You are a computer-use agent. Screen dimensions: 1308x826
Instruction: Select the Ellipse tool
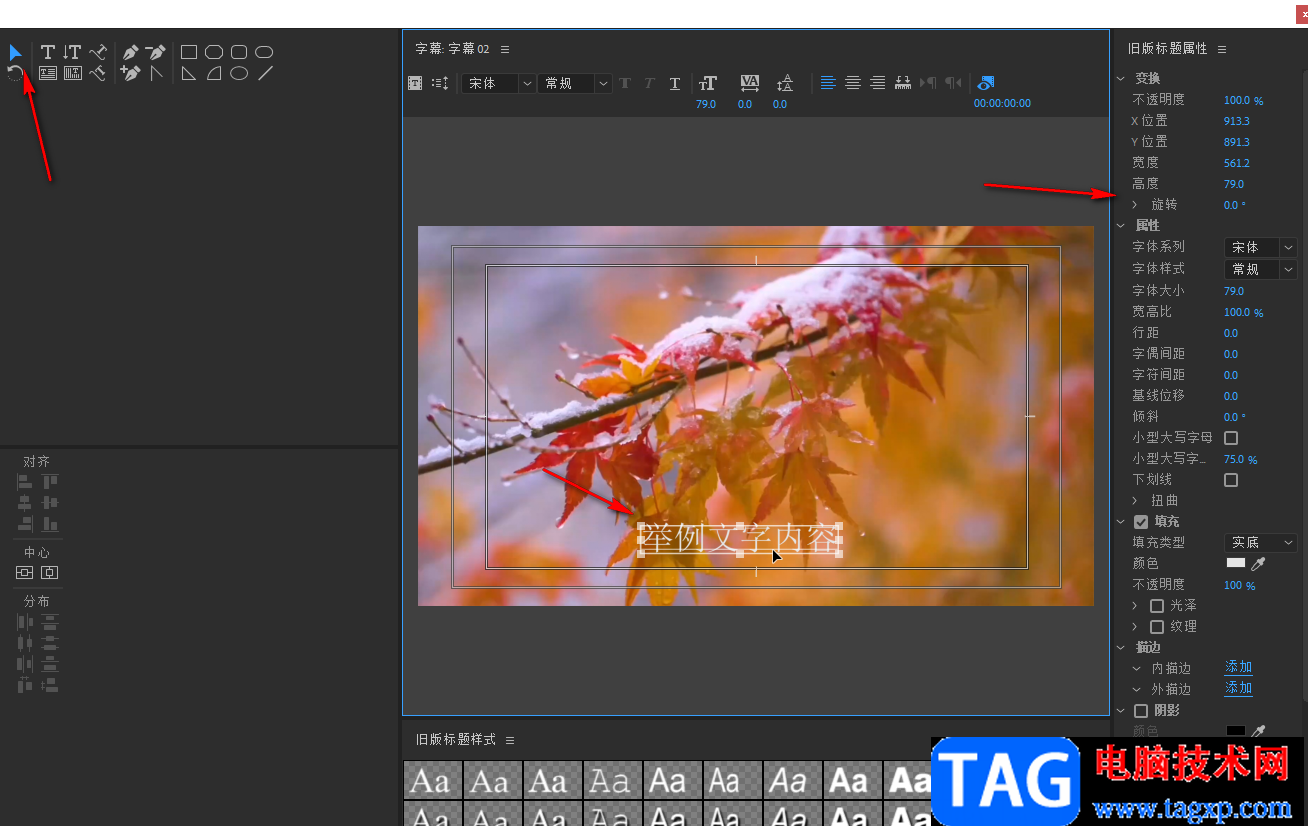click(239, 73)
